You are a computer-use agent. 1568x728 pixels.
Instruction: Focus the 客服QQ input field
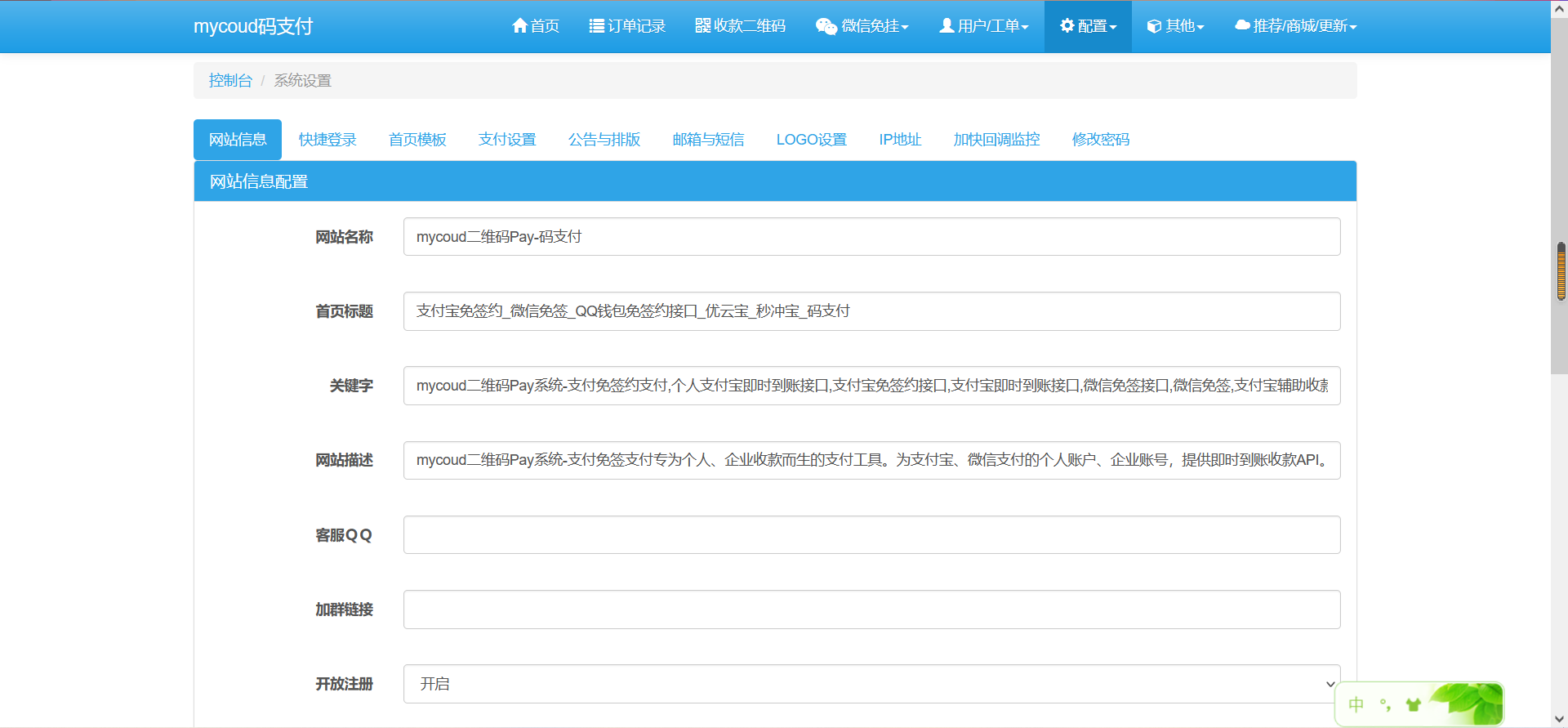click(x=871, y=535)
